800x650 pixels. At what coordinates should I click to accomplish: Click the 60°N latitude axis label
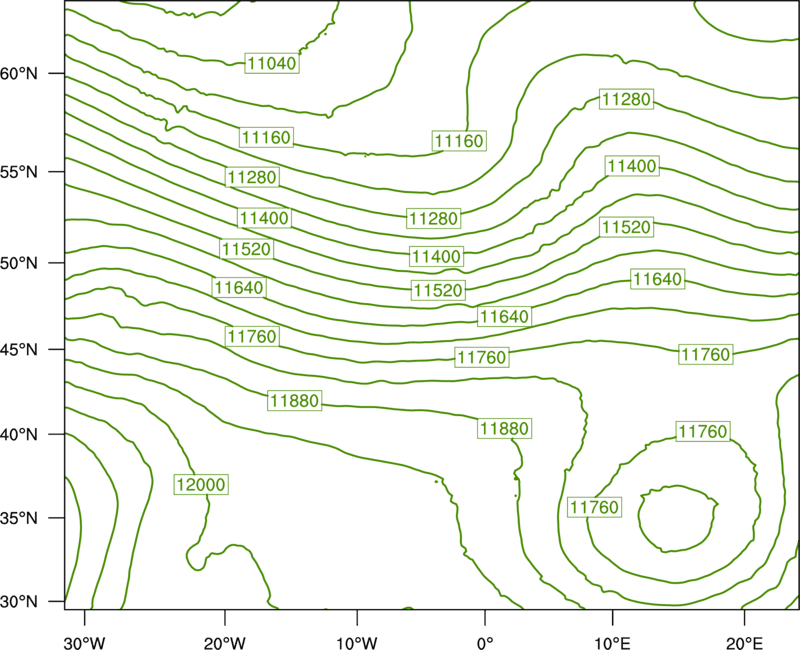[19, 73]
